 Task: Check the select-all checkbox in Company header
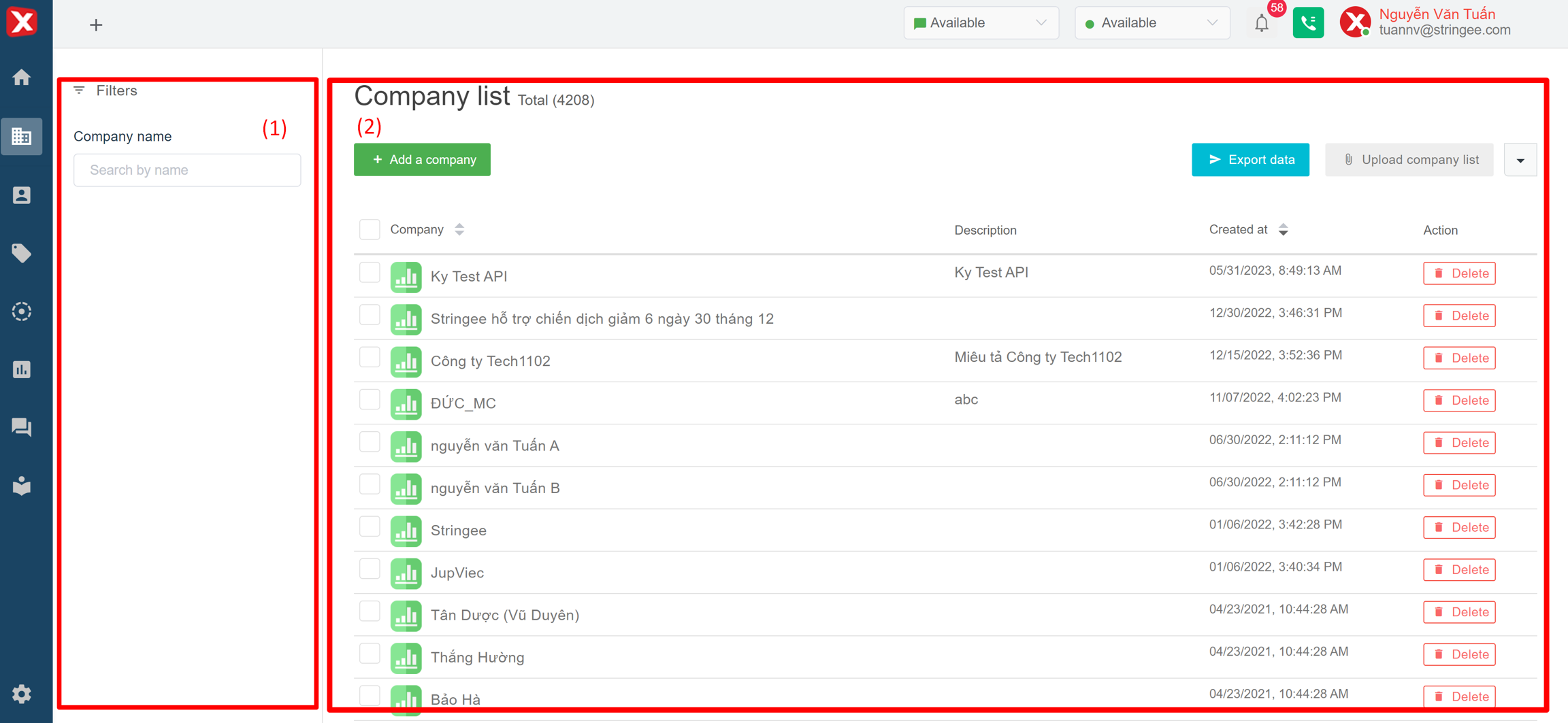(370, 230)
